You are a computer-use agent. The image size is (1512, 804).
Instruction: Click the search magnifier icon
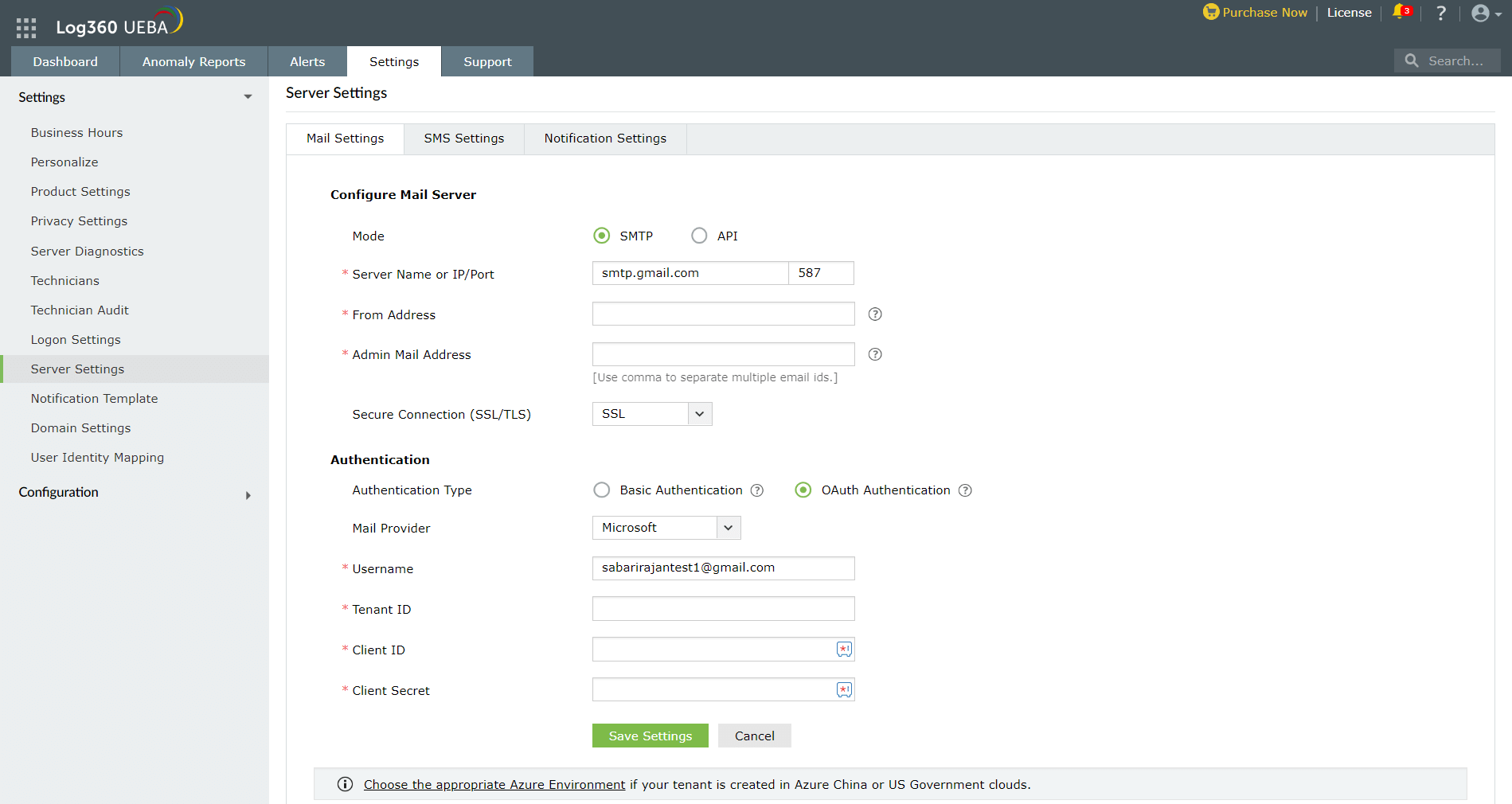point(1412,60)
